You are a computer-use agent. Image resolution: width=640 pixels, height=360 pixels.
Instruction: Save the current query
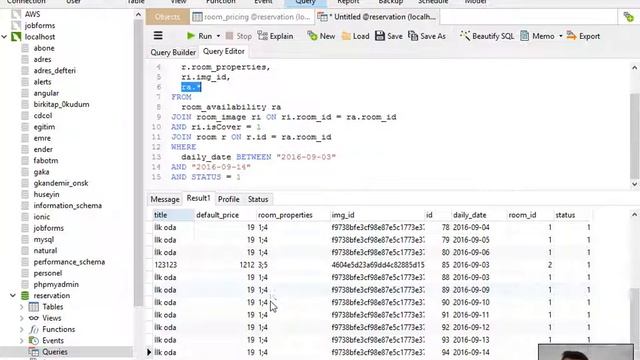click(389, 36)
